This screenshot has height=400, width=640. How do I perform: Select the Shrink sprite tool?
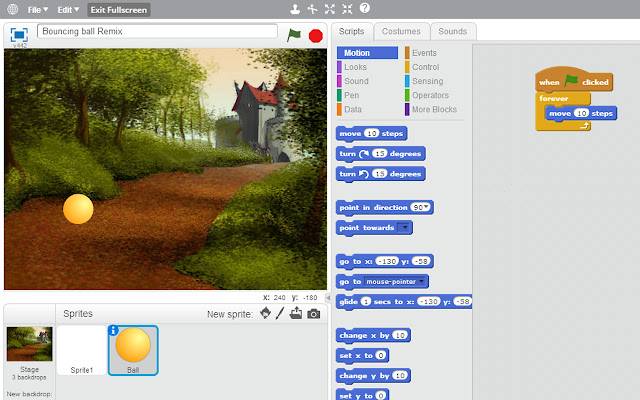(347, 9)
